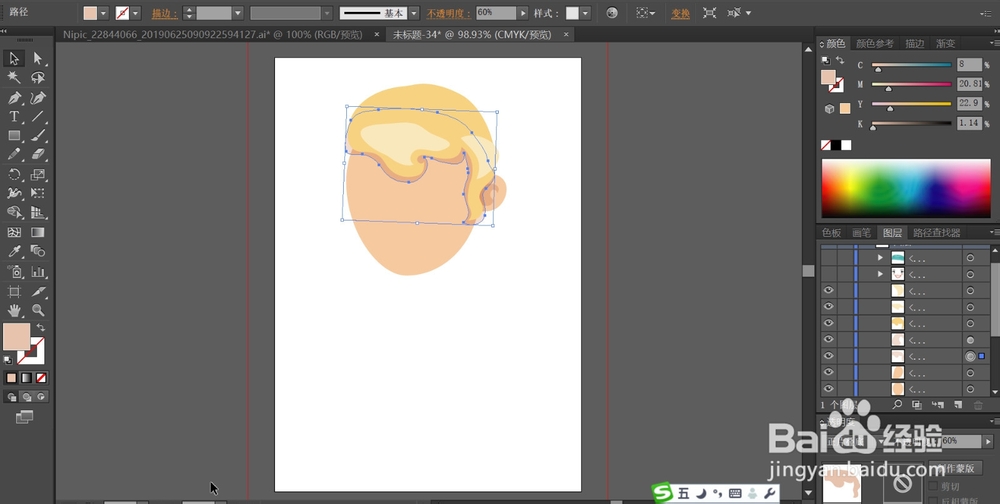Toggle the topmost visible eye in layers panel

click(x=828, y=290)
